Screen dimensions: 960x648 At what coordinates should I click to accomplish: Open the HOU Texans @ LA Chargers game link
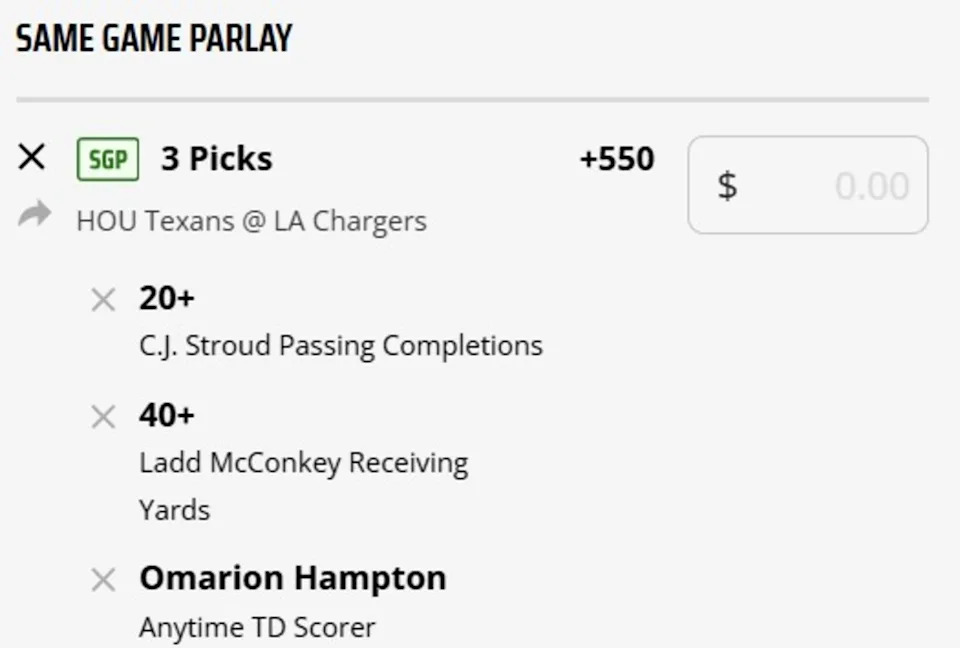click(x=250, y=221)
